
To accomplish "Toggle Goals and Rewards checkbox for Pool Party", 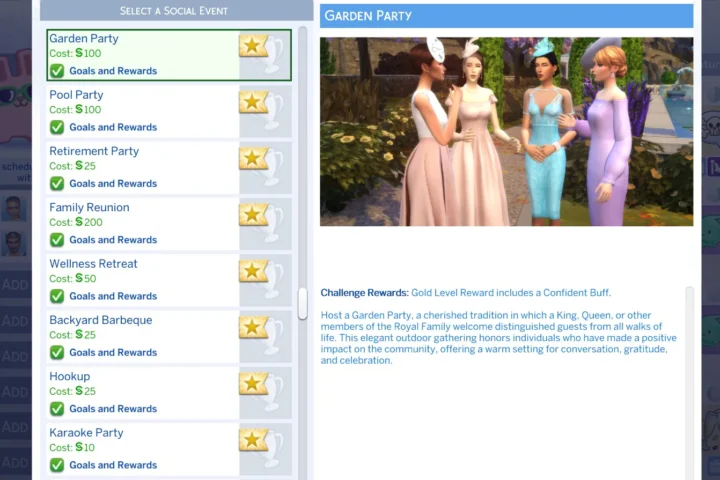I will [57, 127].
